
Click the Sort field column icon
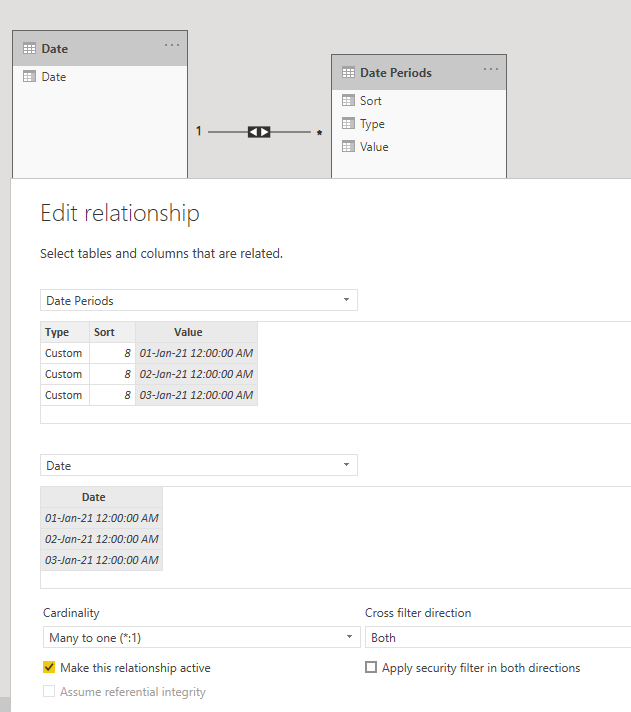[348, 100]
